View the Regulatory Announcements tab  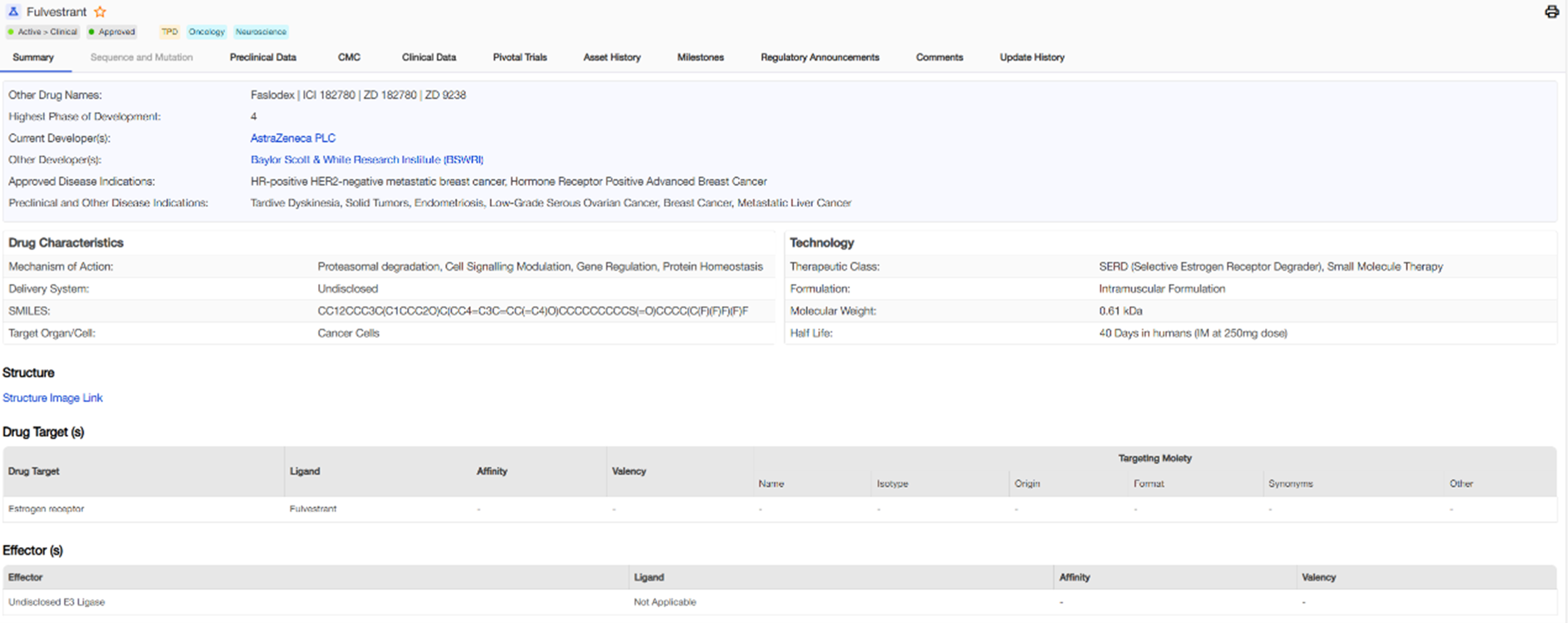[x=819, y=57]
